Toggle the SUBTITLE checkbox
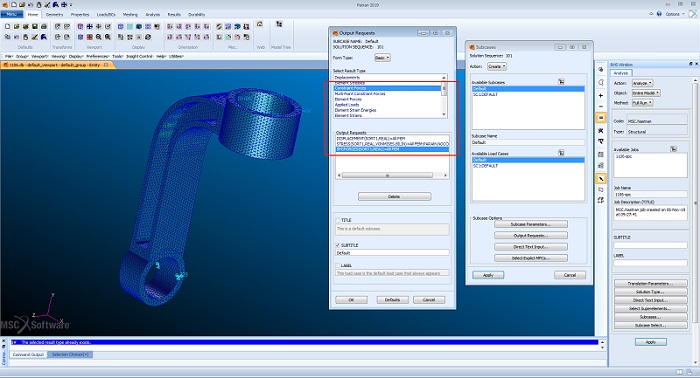Image resolution: width=700 pixels, height=378 pixels. (x=338, y=245)
